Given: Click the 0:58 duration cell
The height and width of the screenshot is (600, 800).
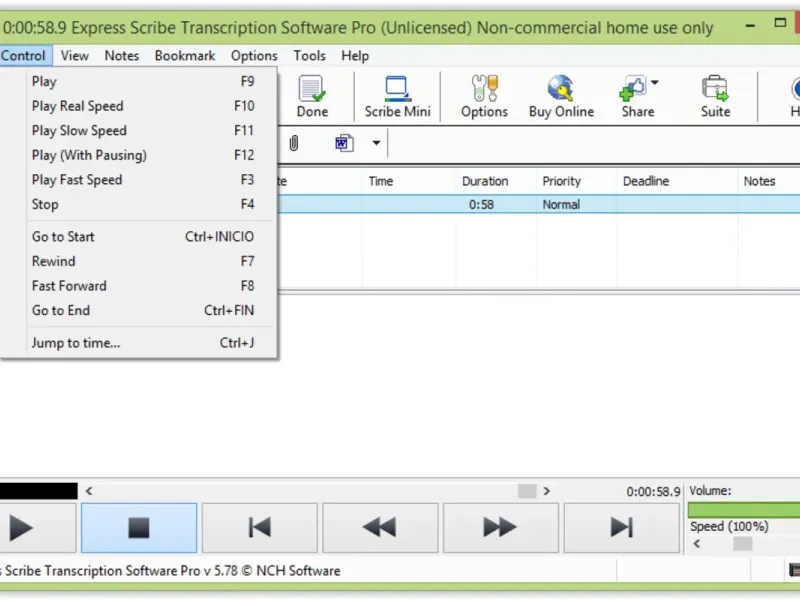Looking at the screenshot, I should point(481,205).
